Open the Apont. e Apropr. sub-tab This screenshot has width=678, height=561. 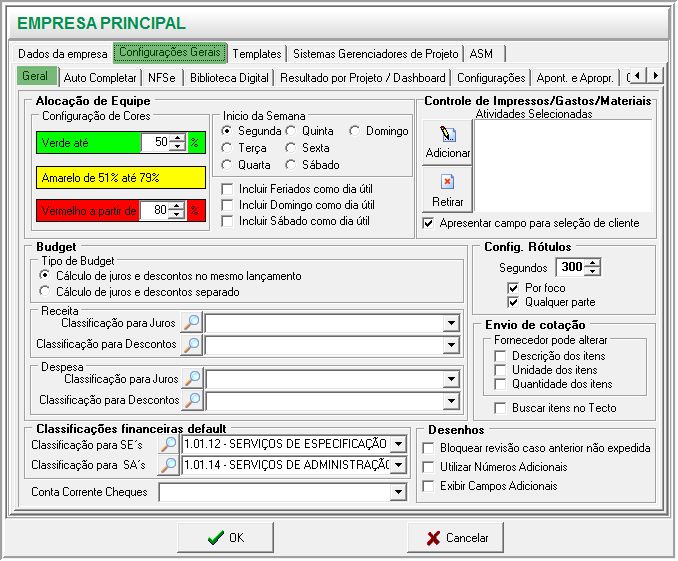point(575,78)
